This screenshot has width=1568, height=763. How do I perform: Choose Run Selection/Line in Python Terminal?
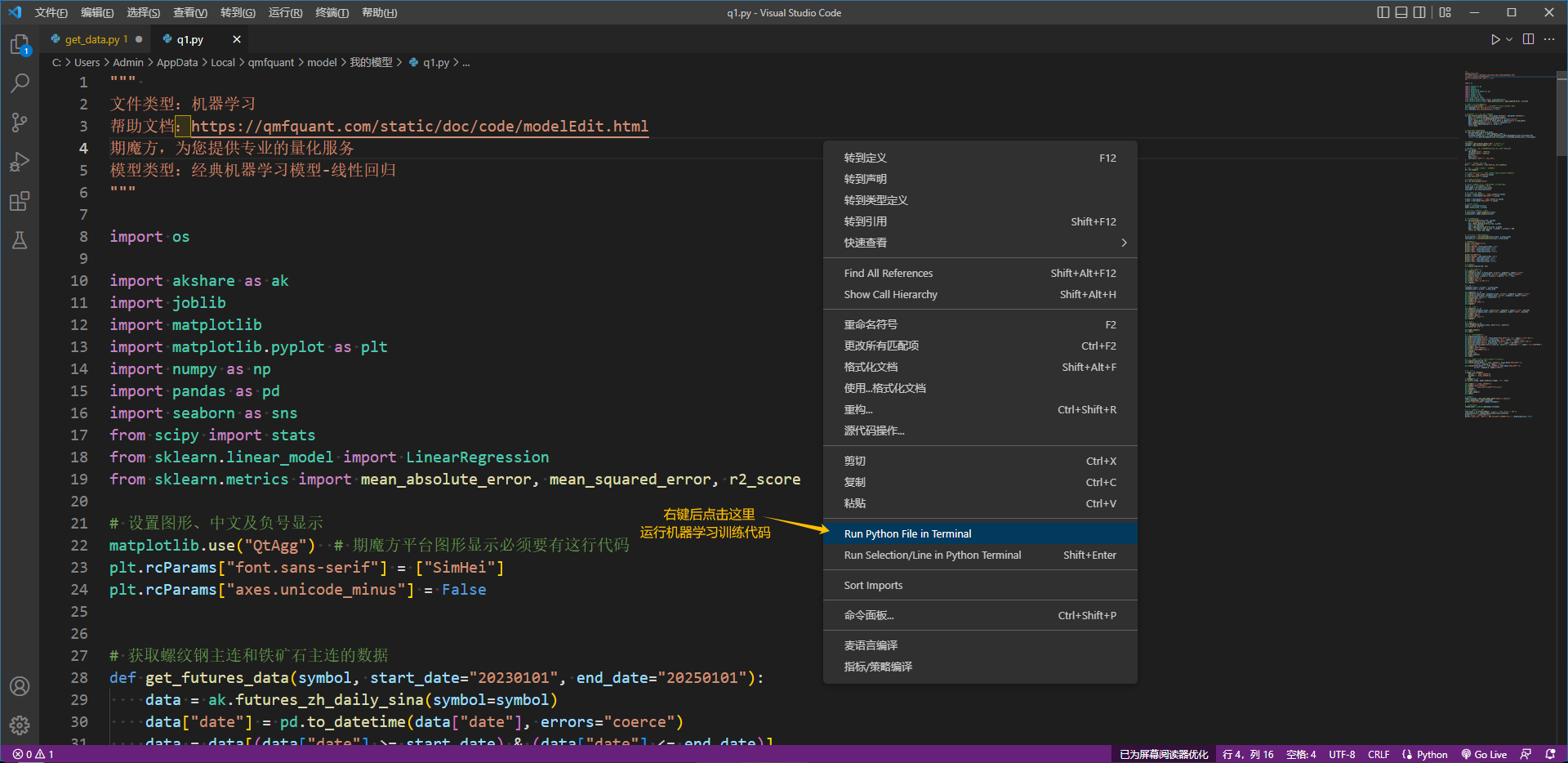click(x=980, y=555)
